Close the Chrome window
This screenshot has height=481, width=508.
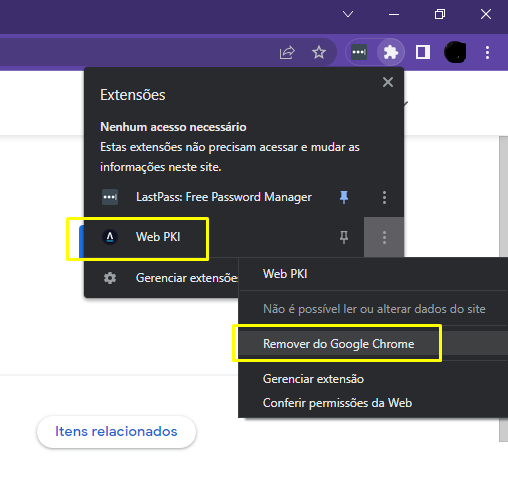pos(486,14)
